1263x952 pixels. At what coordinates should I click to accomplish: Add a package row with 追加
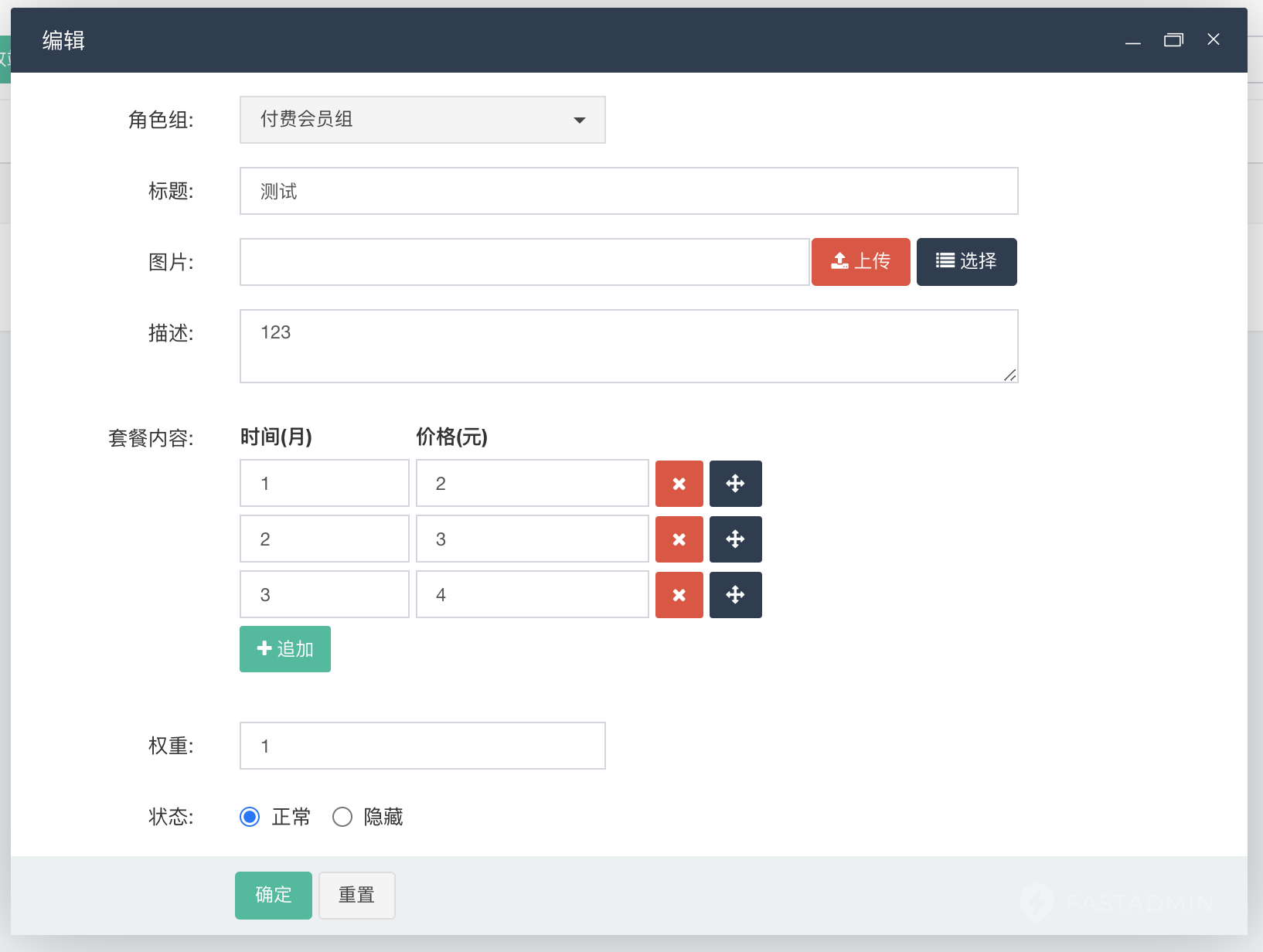(x=285, y=649)
